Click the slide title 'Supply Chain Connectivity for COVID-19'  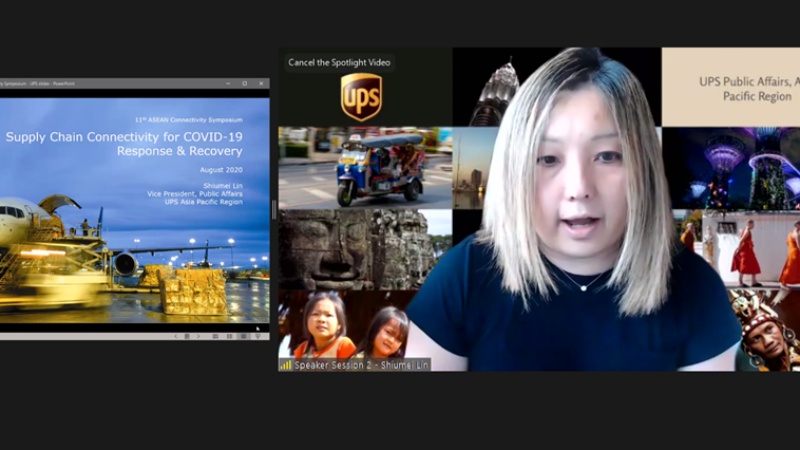(x=124, y=137)
